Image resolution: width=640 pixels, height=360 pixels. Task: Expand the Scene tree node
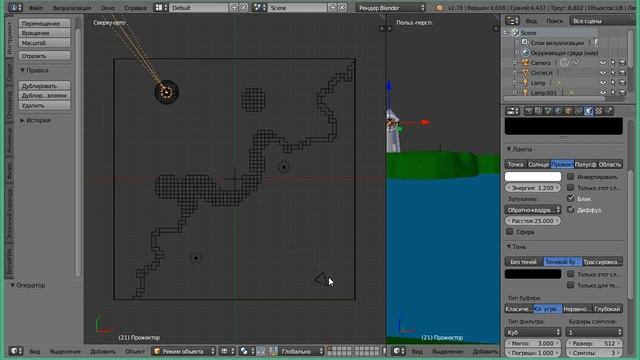click(x=505, y=33)
